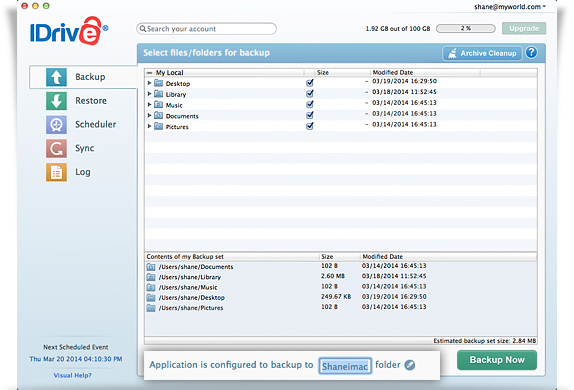Open Archive Cleanup

[482, 53]
